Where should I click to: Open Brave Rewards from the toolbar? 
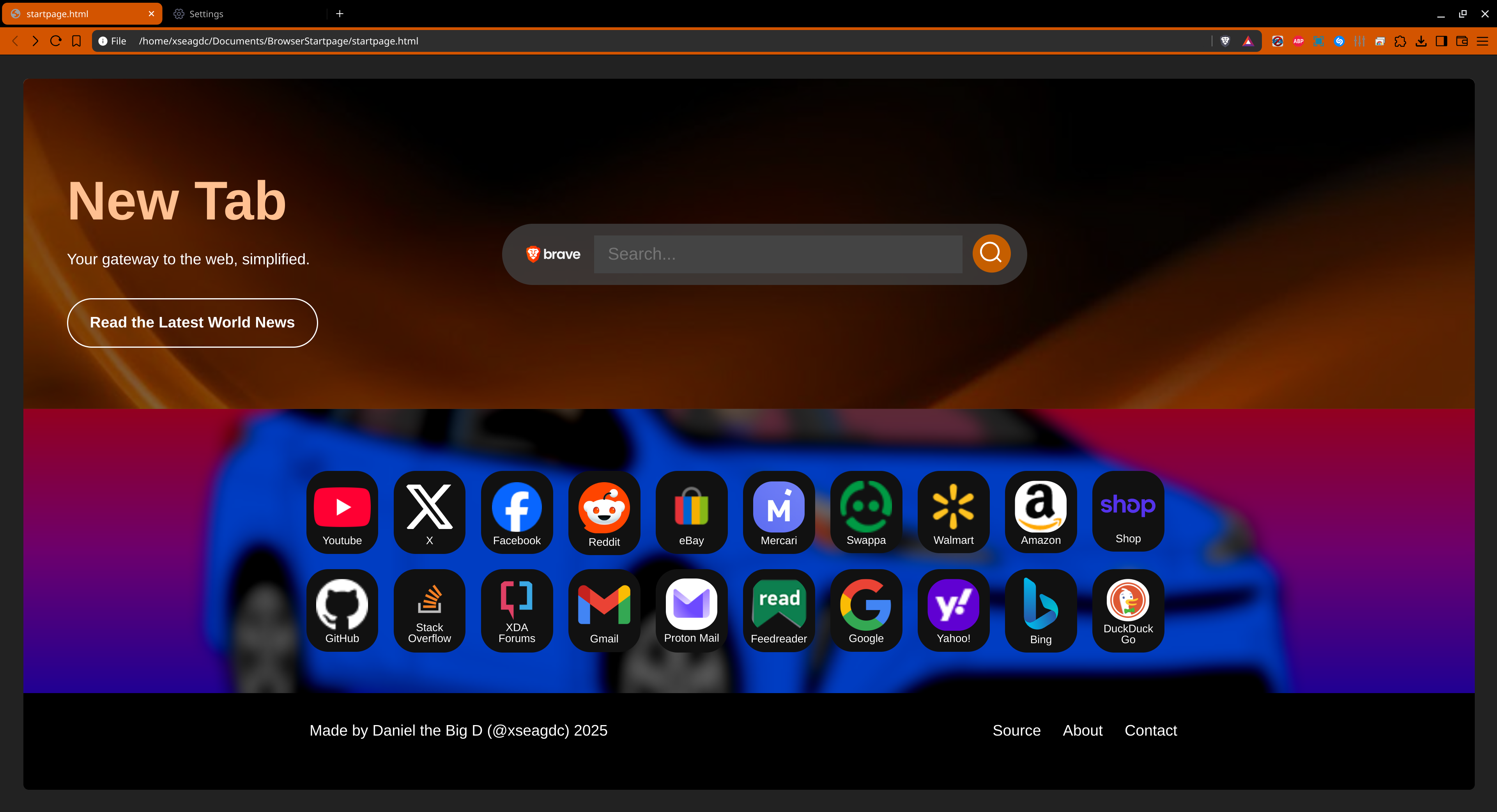(1248, 41)
